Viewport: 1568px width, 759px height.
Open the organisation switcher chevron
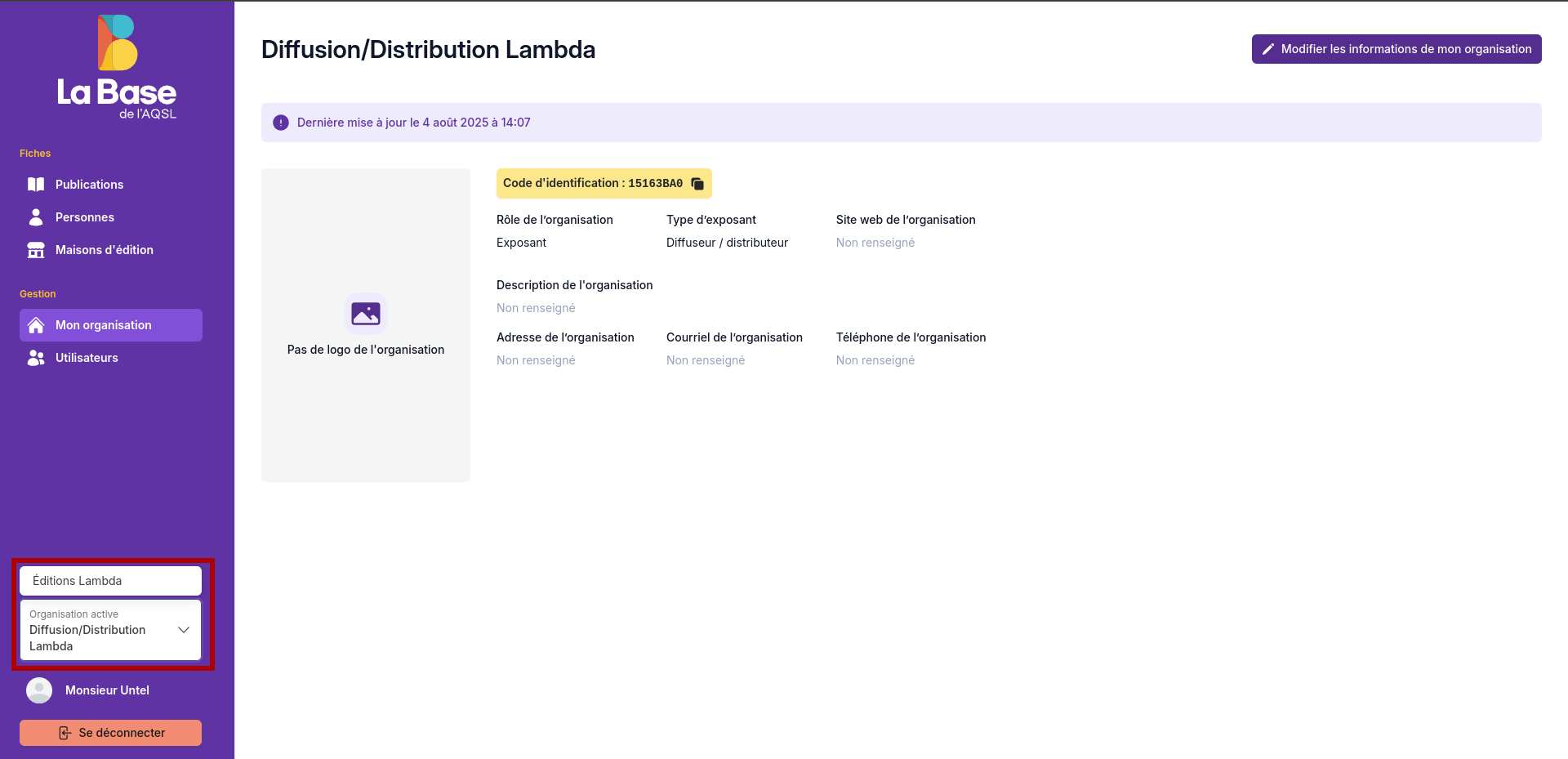pos(183,630)
